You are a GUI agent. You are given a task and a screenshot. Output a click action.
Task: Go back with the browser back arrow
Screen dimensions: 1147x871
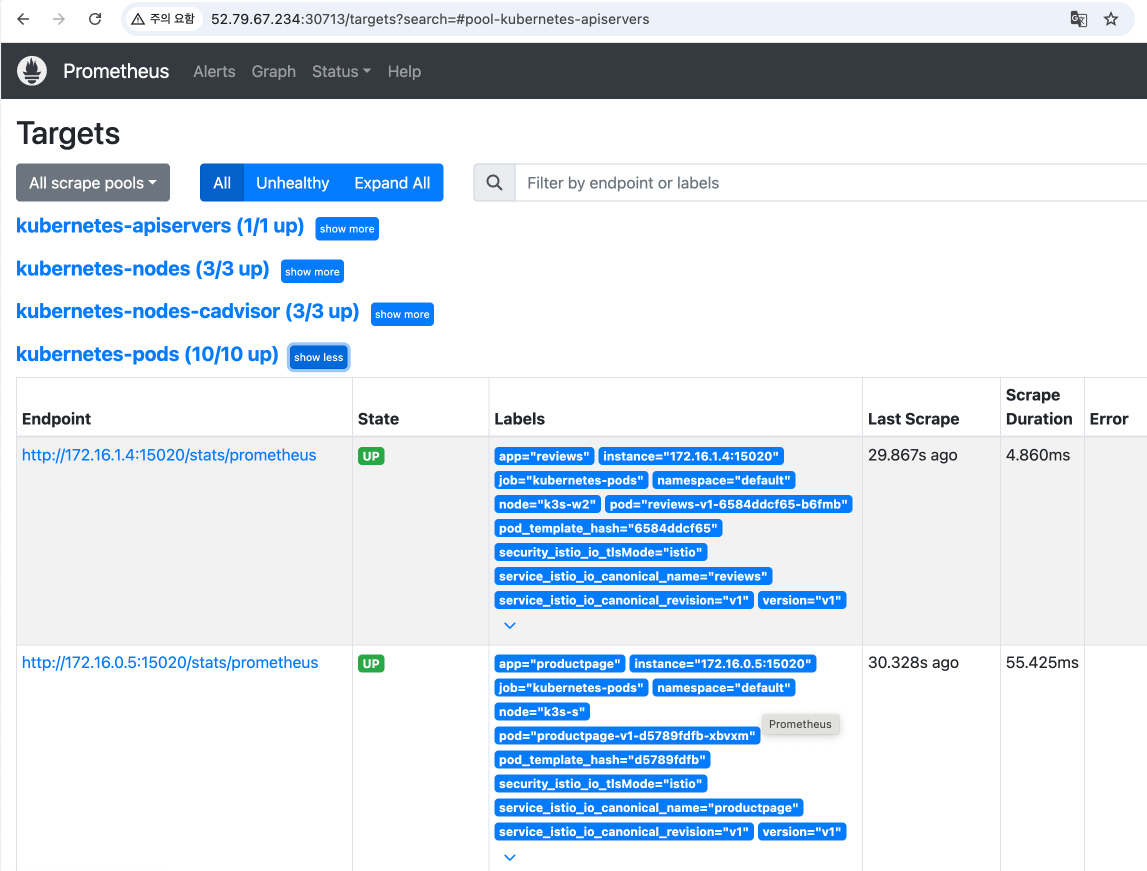23,19
